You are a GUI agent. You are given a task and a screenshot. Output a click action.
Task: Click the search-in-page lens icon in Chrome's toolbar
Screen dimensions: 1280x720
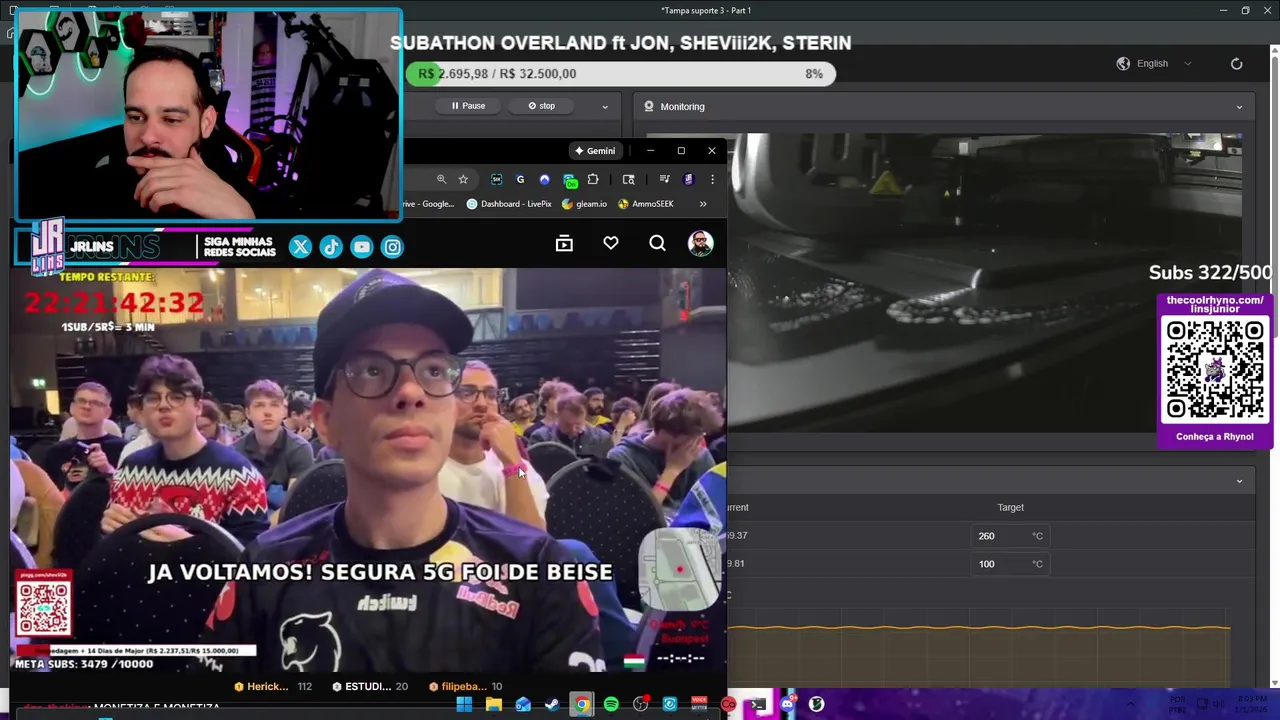click(x=628, y=179)
